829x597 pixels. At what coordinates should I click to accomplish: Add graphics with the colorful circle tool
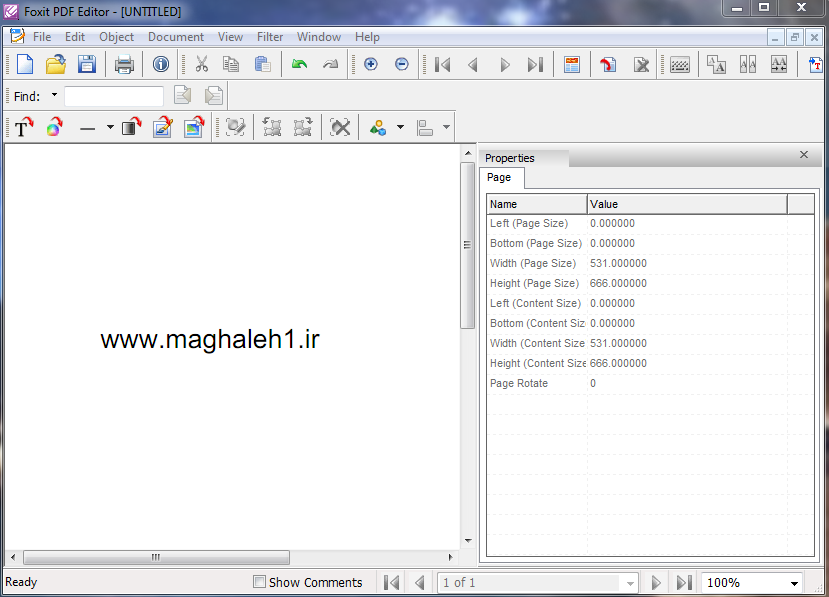coord(54,127)
